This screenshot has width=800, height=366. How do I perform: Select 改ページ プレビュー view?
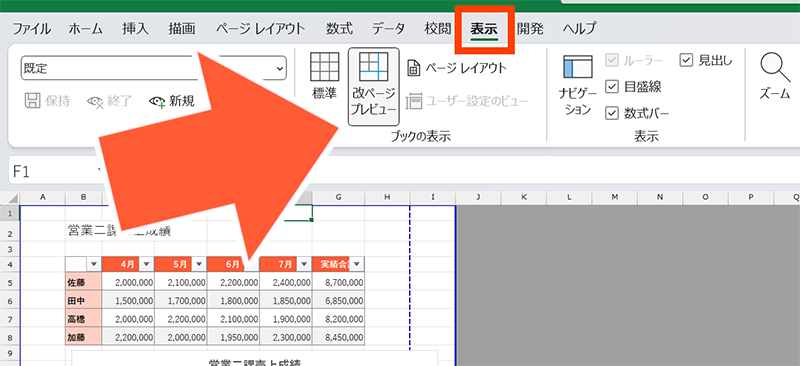click(x=373, y=87)
